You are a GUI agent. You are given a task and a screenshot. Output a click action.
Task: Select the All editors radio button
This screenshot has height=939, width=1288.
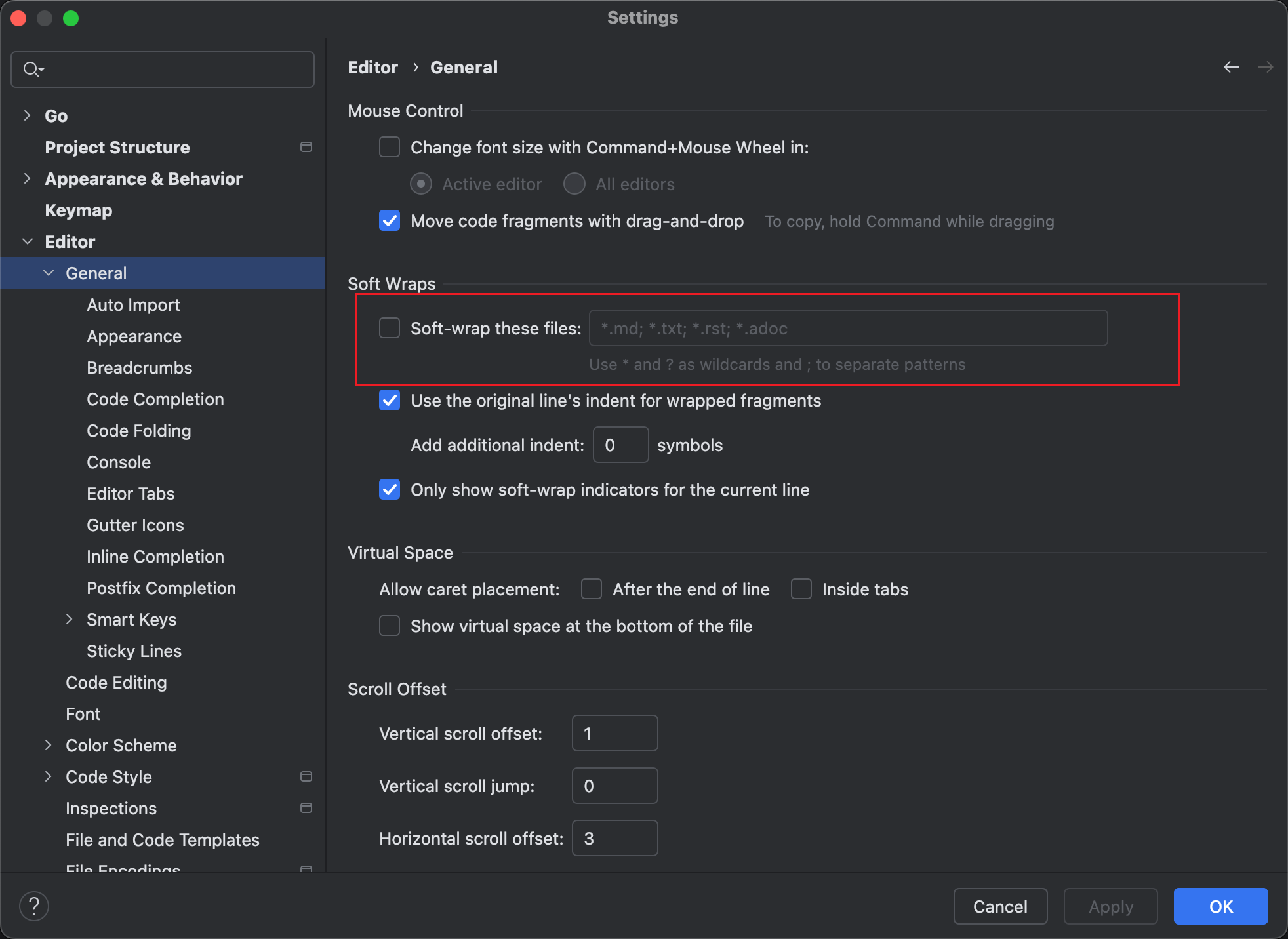click(574, 184)
